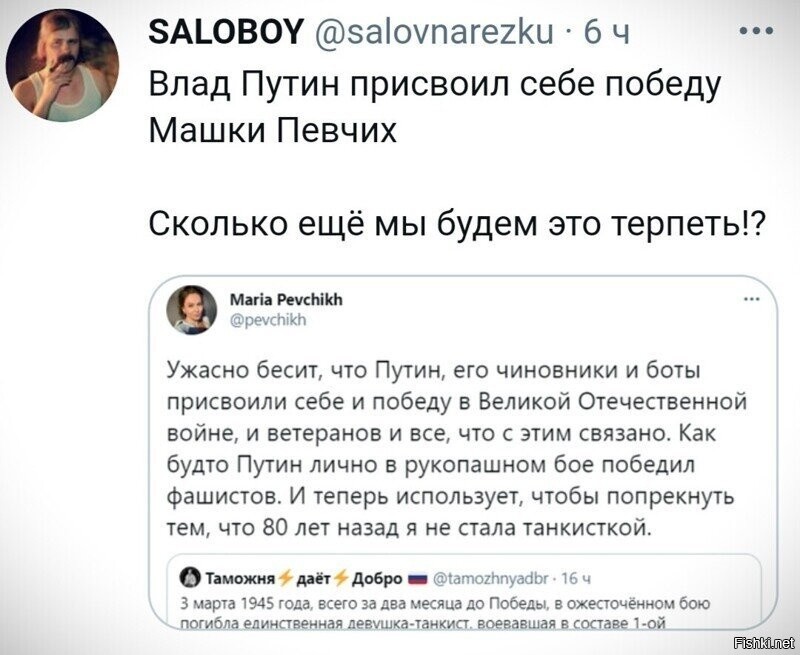The height and width of the screenshot is (655, 800).
Task: Open the @tamozhnyadbr handle
Action: [x=491, y=578]
